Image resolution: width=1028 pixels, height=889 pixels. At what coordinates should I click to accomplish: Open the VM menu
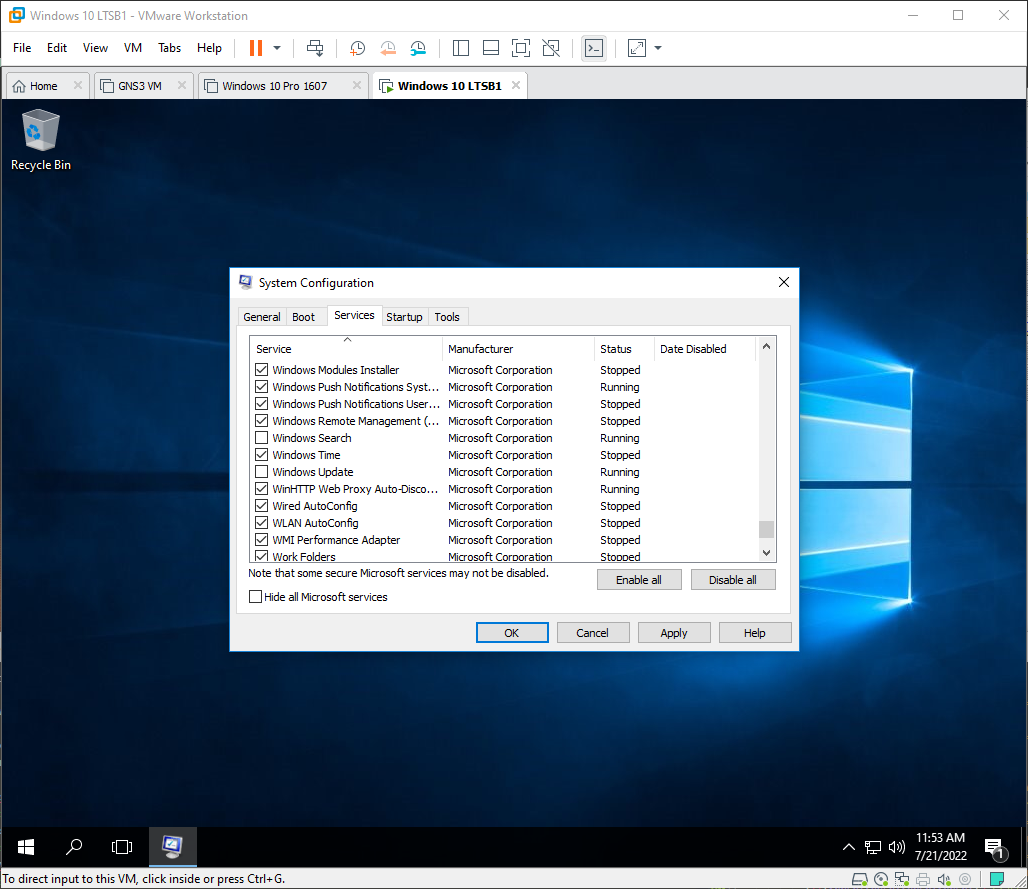point(132,48)
